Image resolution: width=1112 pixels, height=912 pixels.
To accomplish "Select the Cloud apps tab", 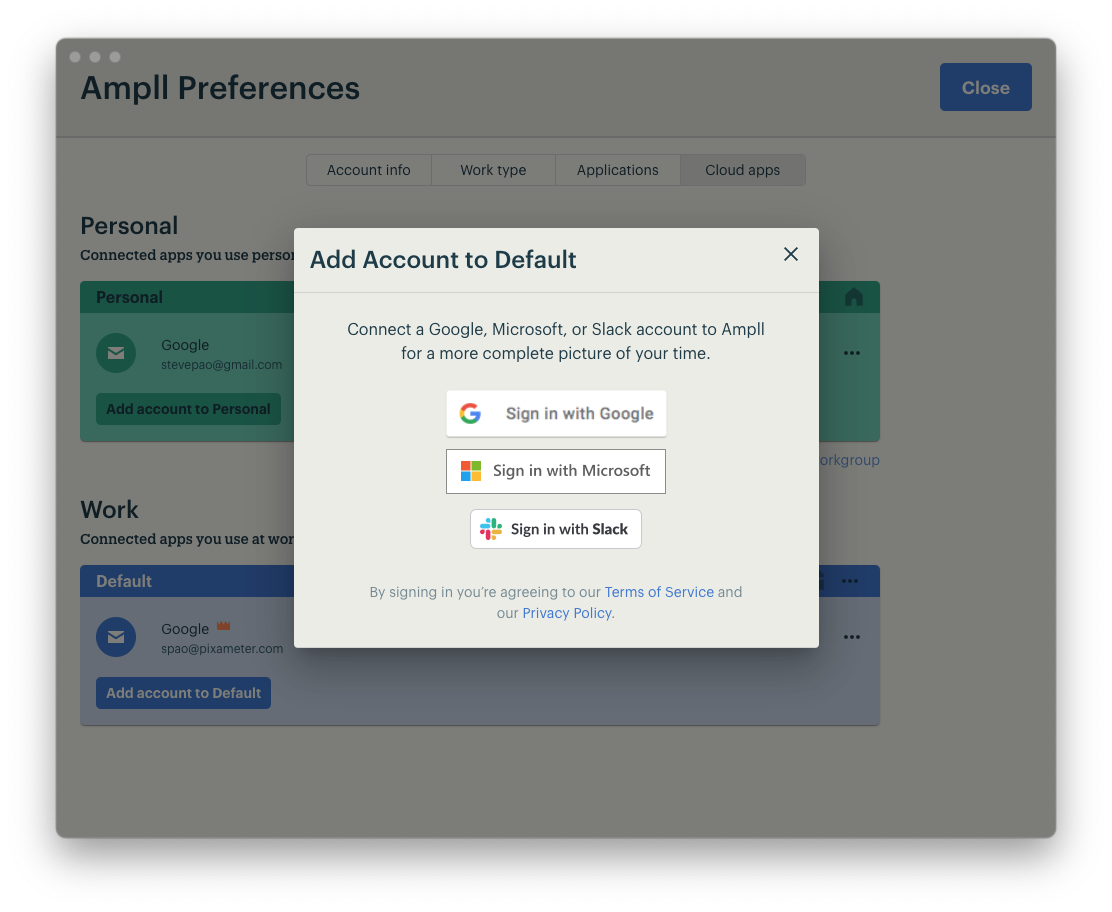I will coord(742,170).
